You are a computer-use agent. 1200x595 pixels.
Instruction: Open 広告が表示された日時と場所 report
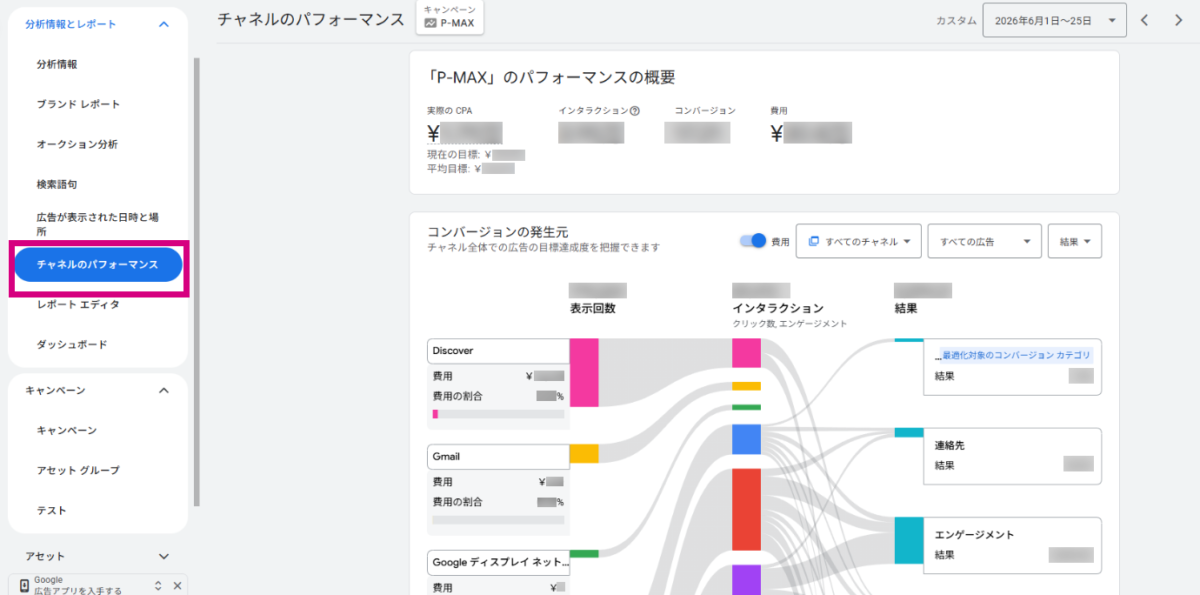click(97, 224)
